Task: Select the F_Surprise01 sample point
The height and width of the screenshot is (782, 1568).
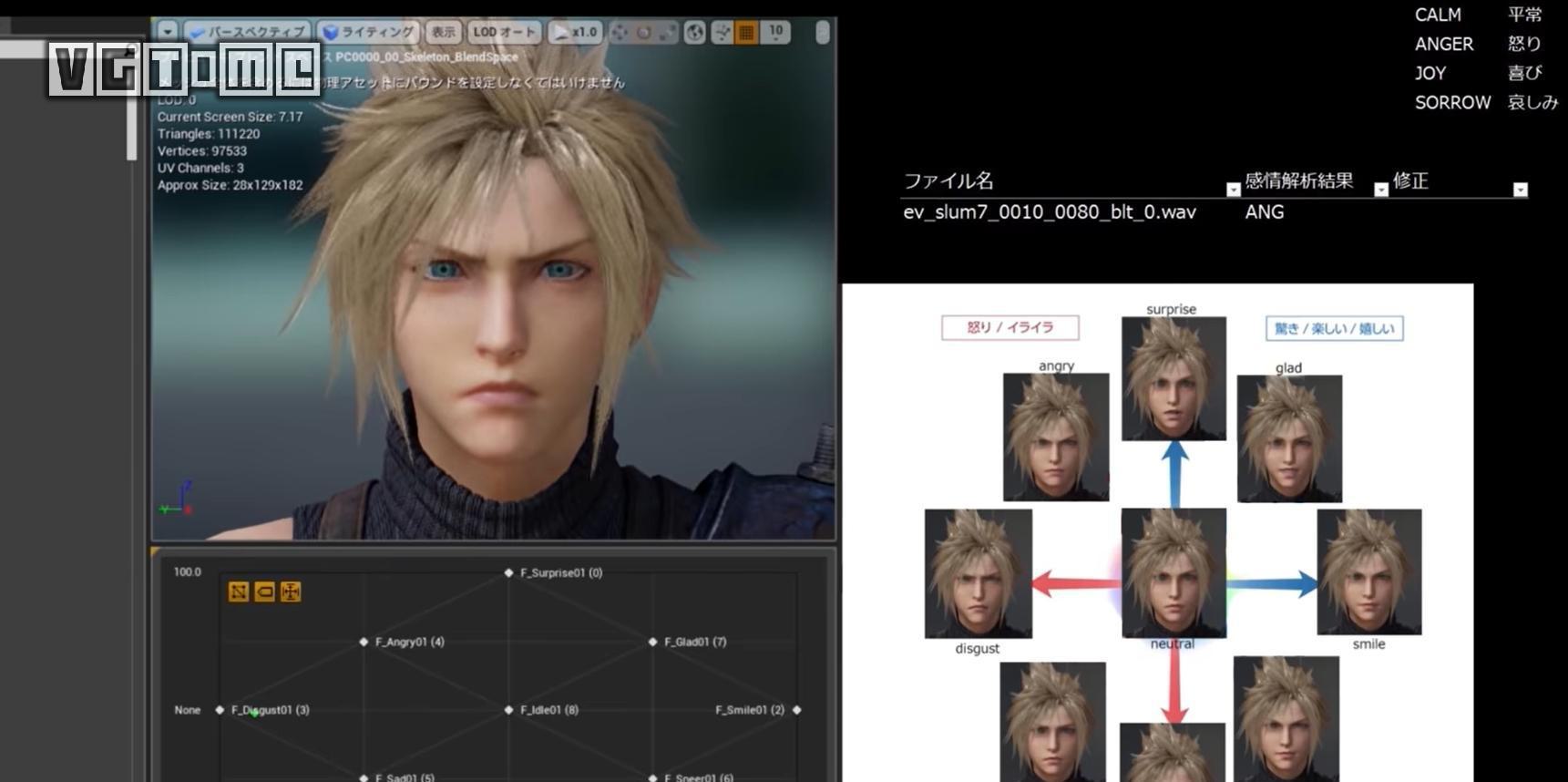Action: (x=508, y=572)
